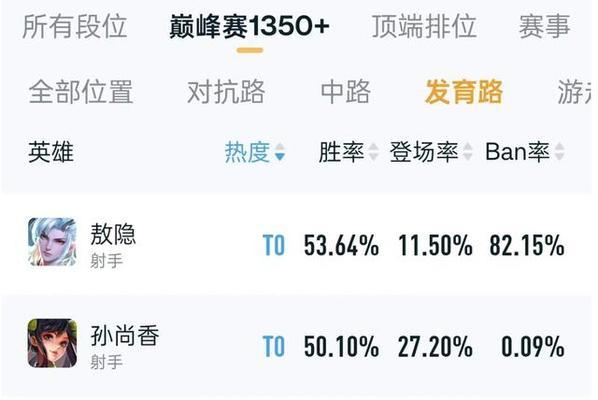598x400 pixels.
Task: Switch to 顶端排位 tab
Action: 424,26
